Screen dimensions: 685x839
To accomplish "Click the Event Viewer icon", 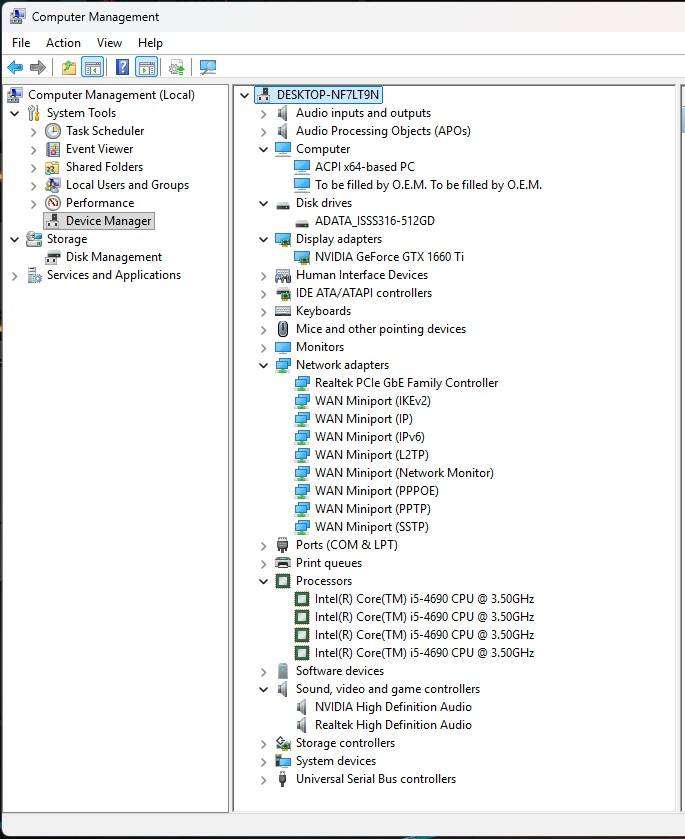I will (53, 149).
